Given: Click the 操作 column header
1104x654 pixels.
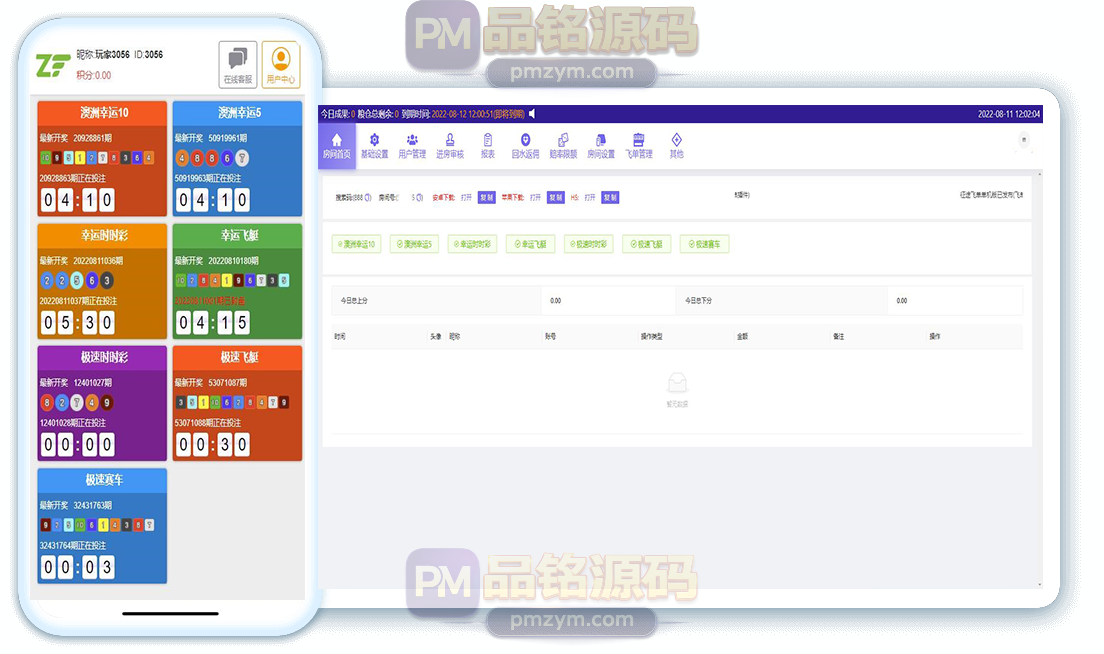Looking at the screenshot, I should [x=934, y=337].
